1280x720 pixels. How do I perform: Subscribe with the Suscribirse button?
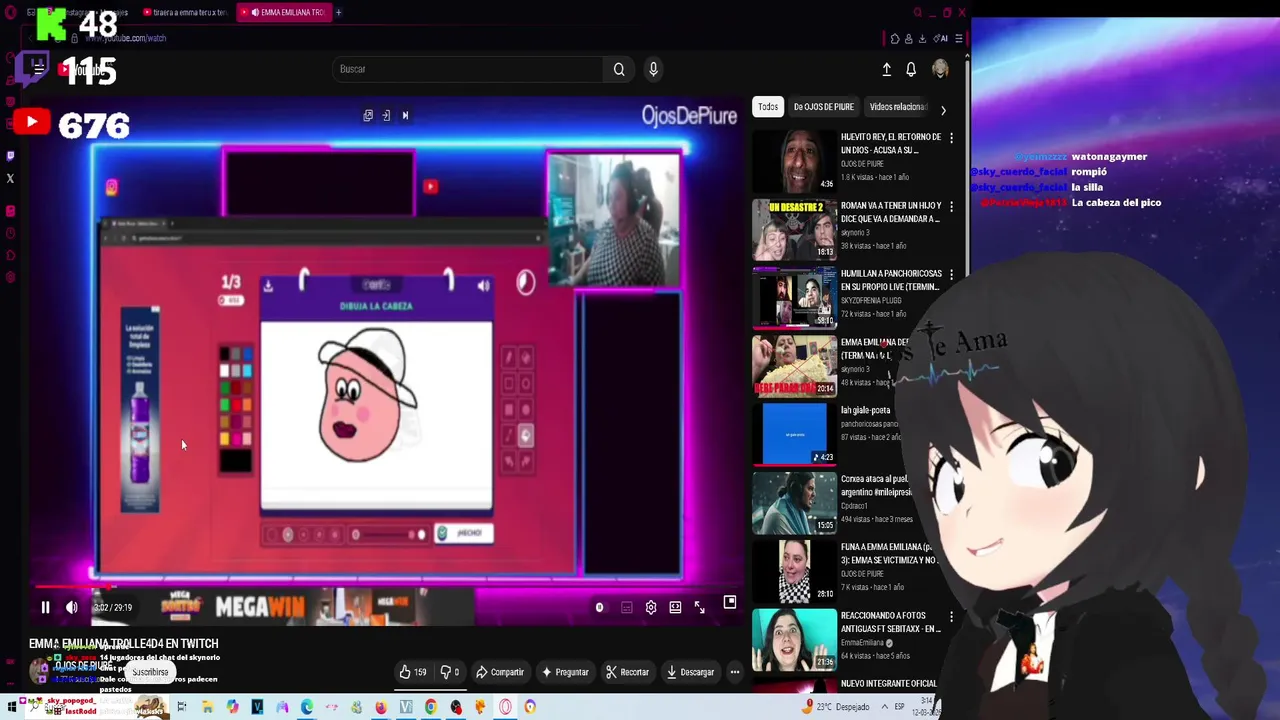150,672
